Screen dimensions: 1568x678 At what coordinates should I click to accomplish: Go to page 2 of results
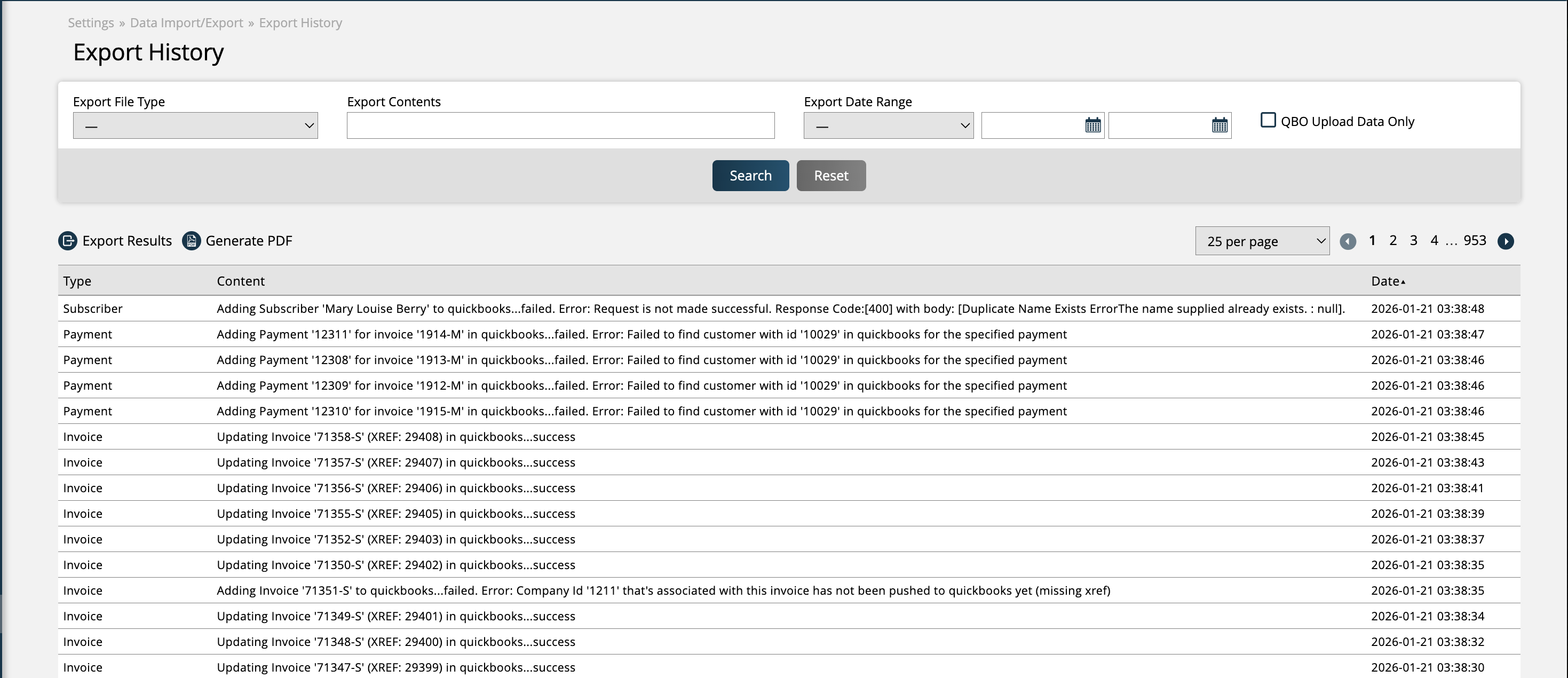1393,240
